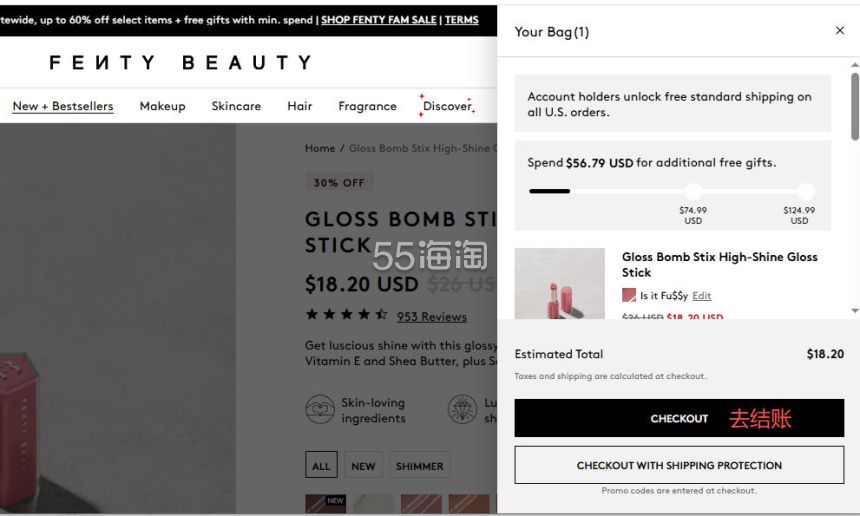
Task: Click the star rating icons
Action: (x=346, y=315)
